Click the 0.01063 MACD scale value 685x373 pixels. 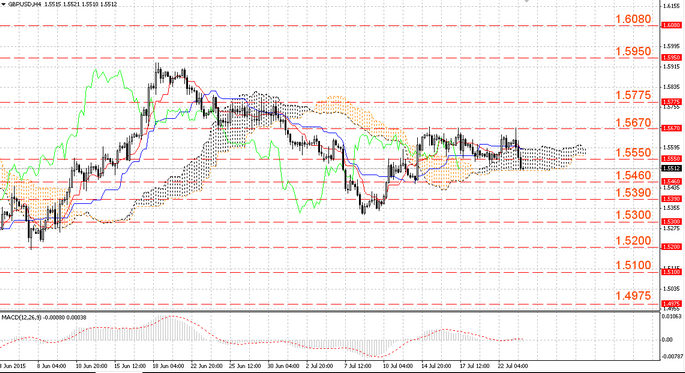coord(671,316)
